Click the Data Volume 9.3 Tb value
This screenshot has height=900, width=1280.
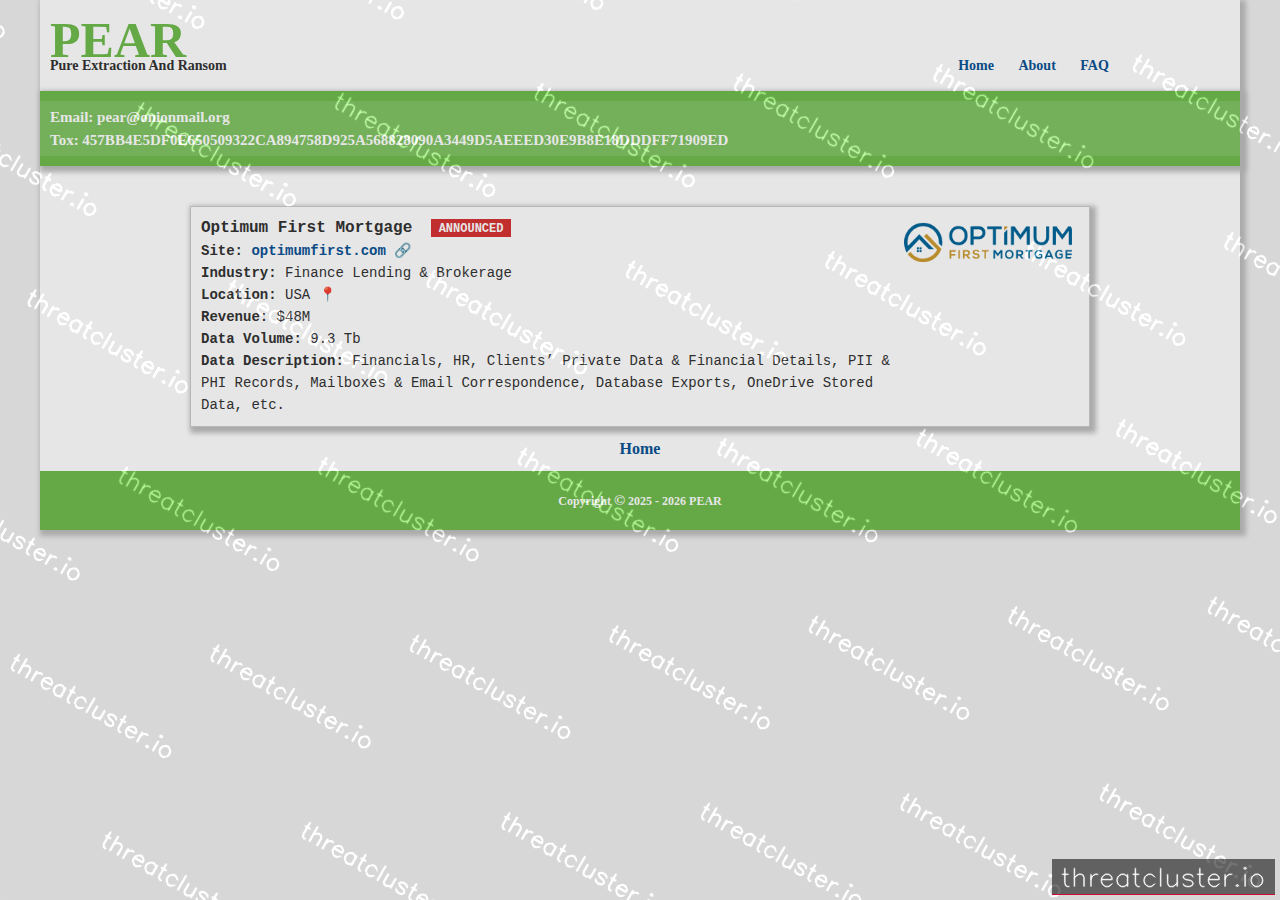[x=335, y=339]
